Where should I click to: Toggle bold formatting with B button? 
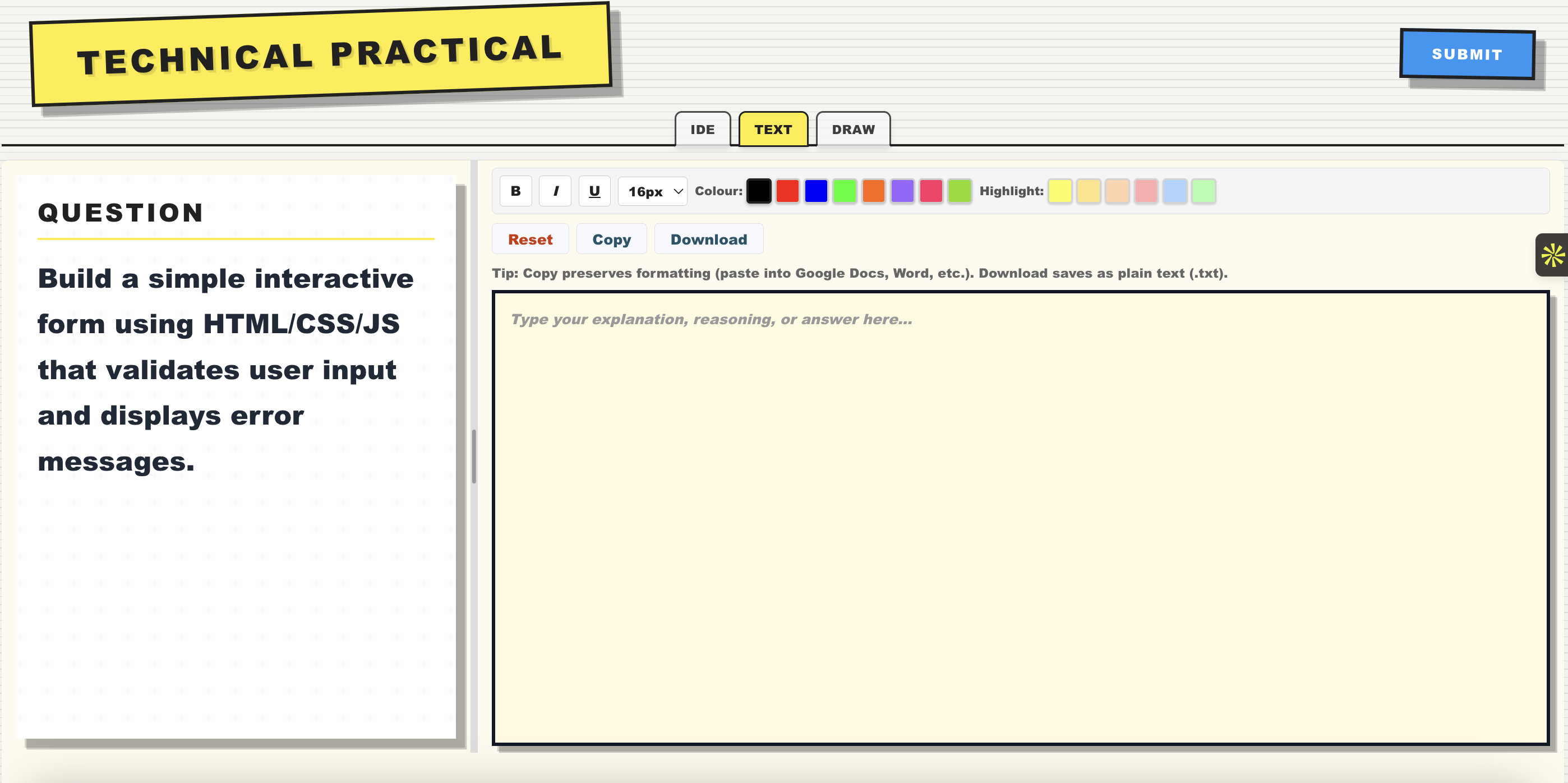click(515, 191)
